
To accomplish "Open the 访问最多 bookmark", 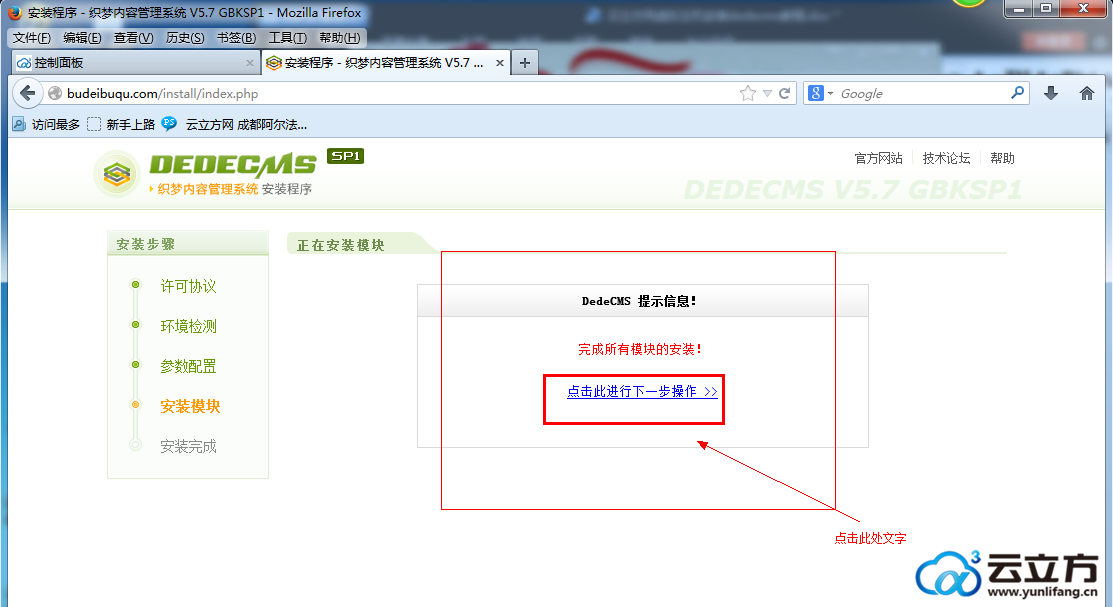I will point(46,125).
